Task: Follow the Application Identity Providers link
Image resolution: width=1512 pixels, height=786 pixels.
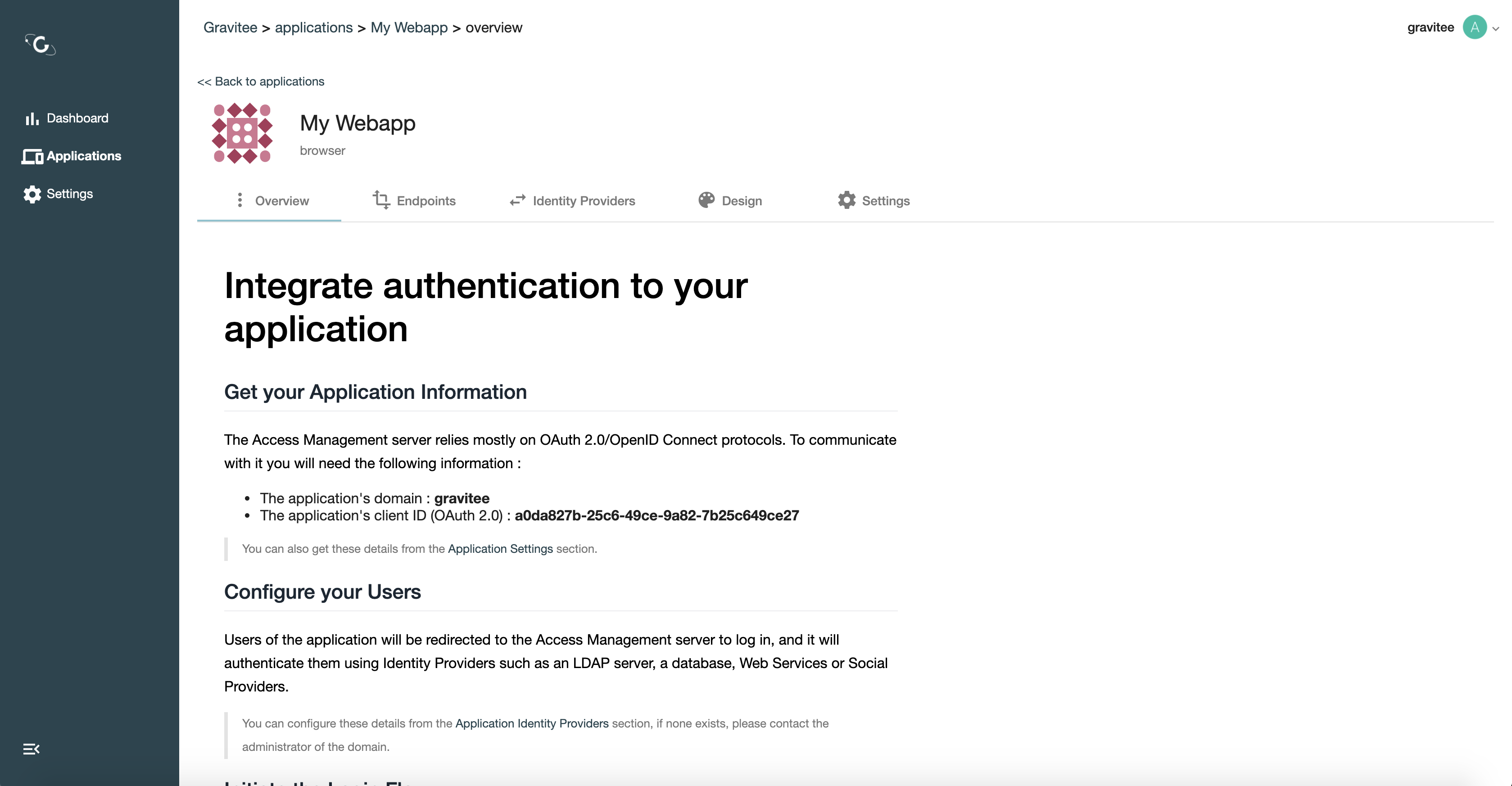Action: (532, 724)
